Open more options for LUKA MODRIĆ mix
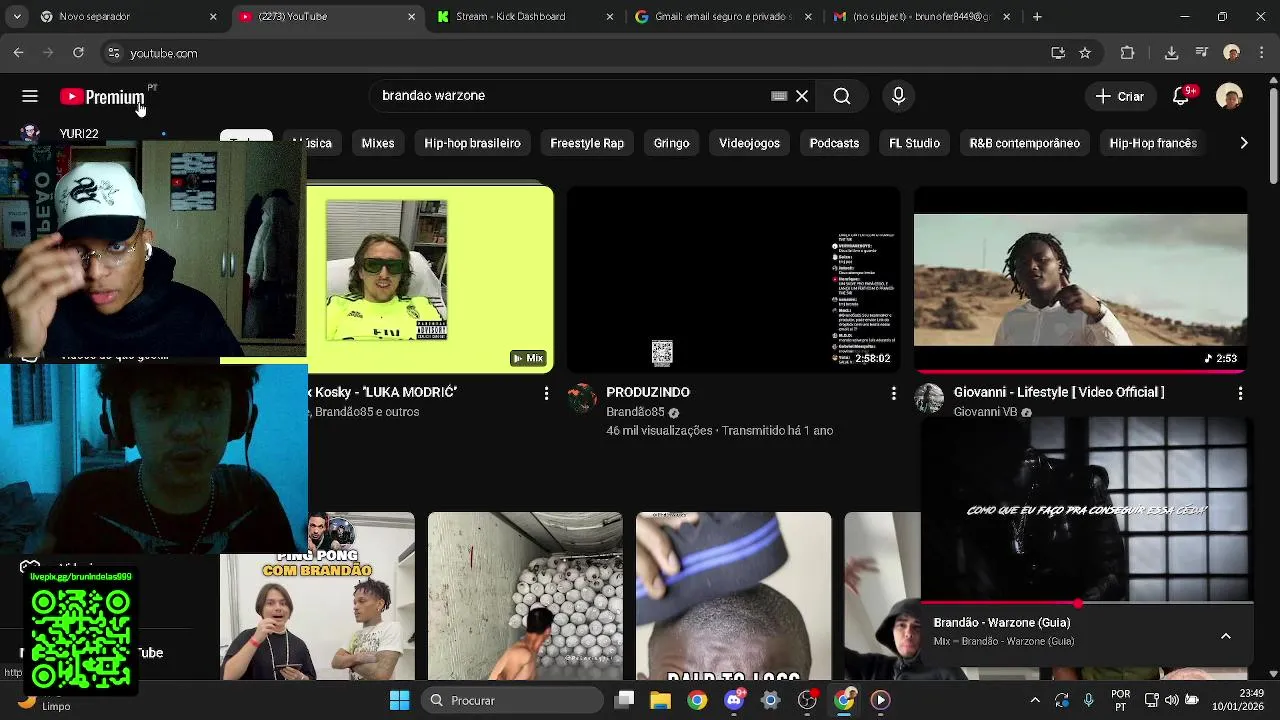This screenshot has width=1280, height=720. 546,394
